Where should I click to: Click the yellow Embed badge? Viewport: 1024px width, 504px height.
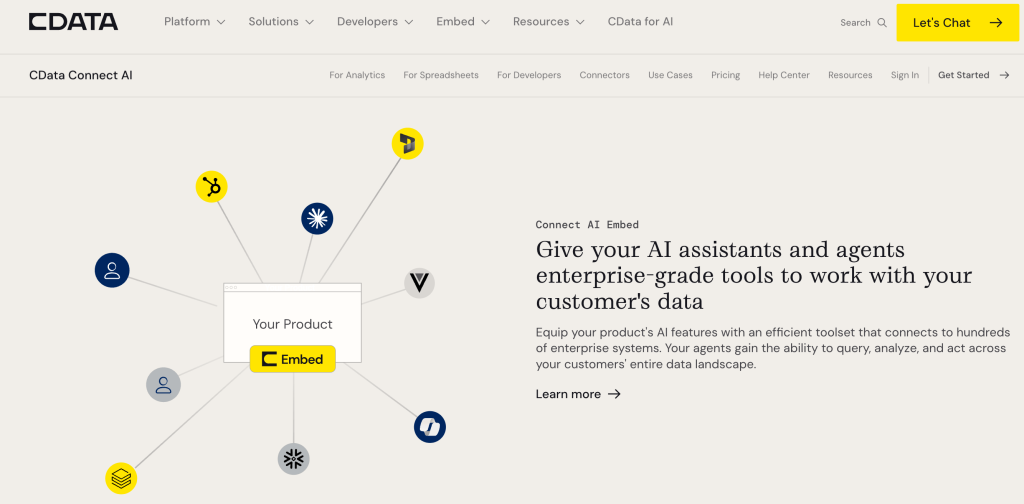(293, 359)
